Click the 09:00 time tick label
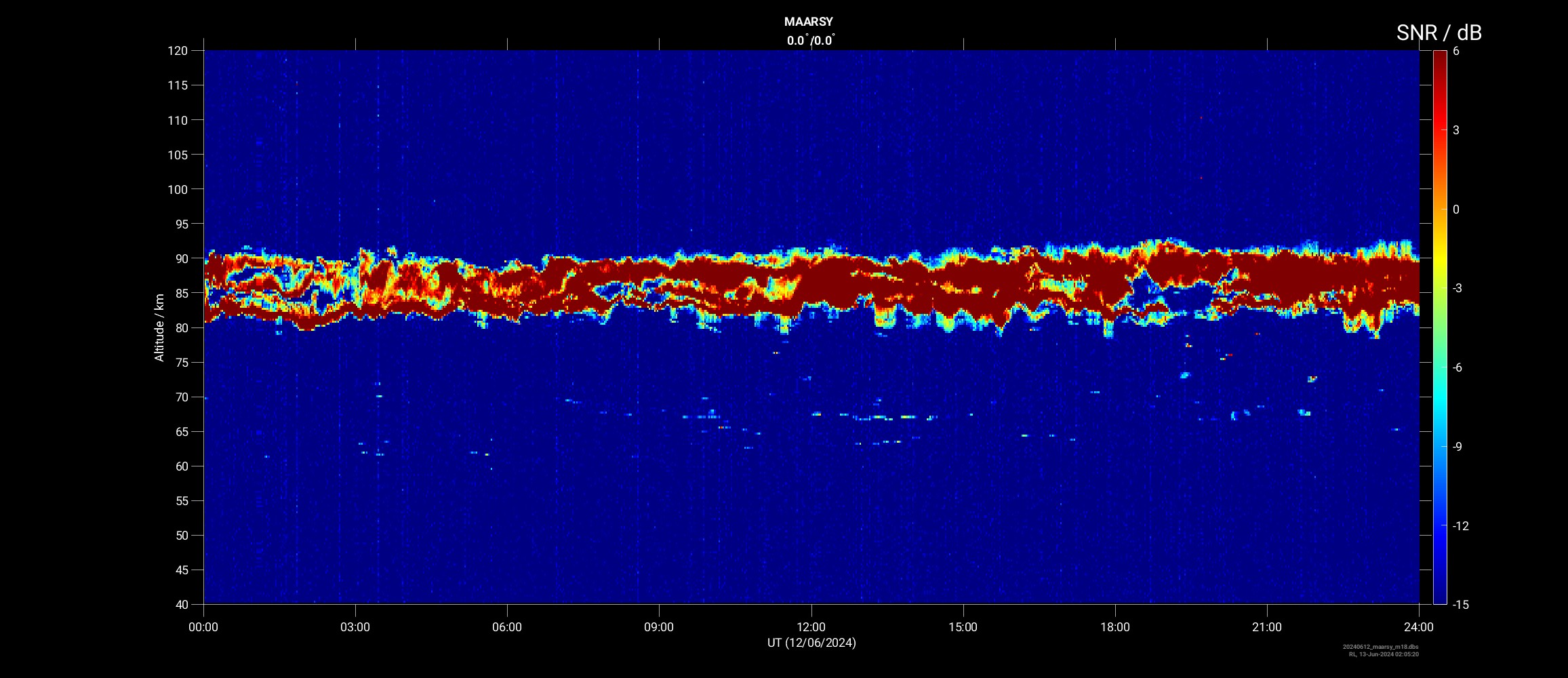Screen dimensions: 1568x678 tap(659, 627)
